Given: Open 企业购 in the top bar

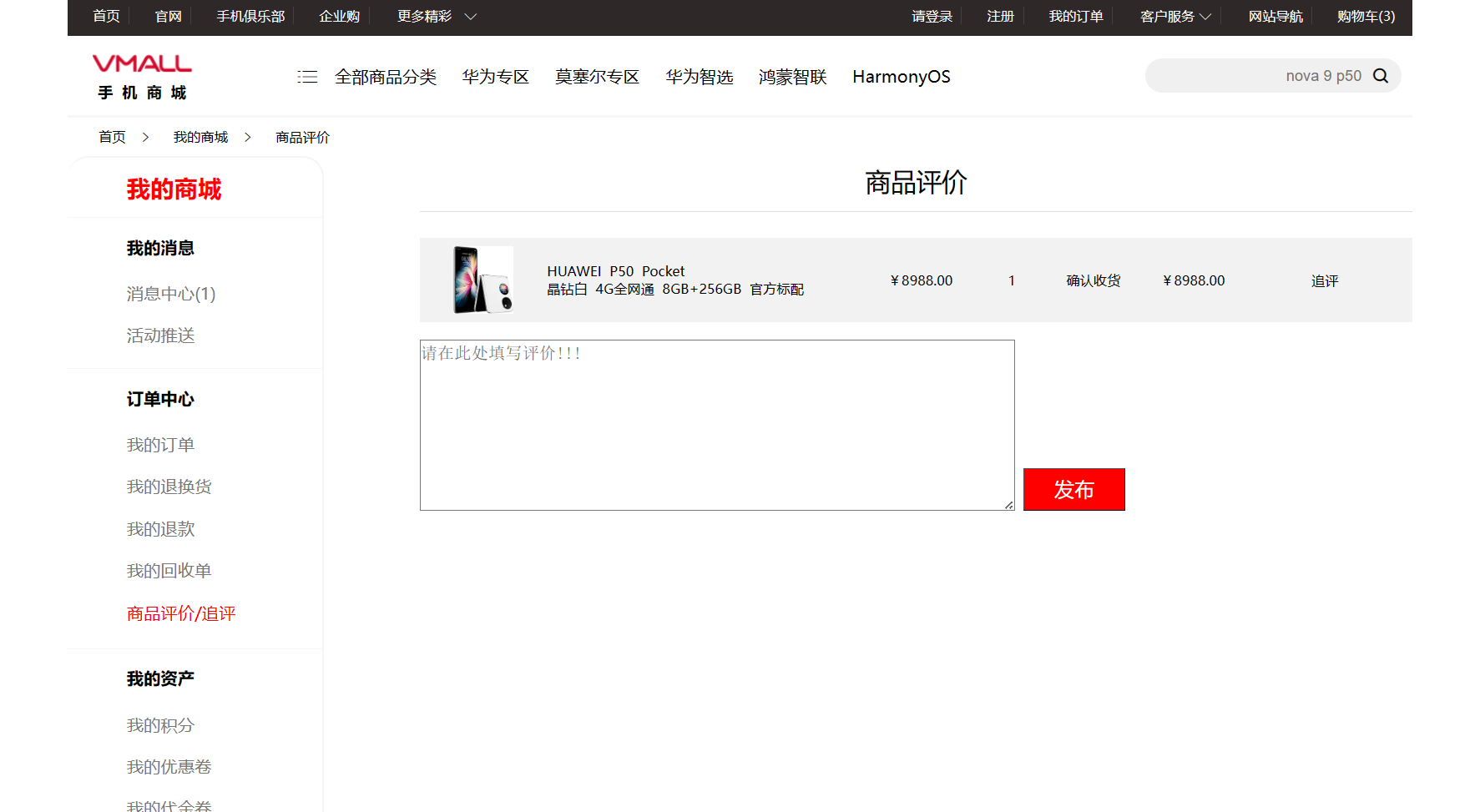Looking at the screenshot, I should pos(339,17).
